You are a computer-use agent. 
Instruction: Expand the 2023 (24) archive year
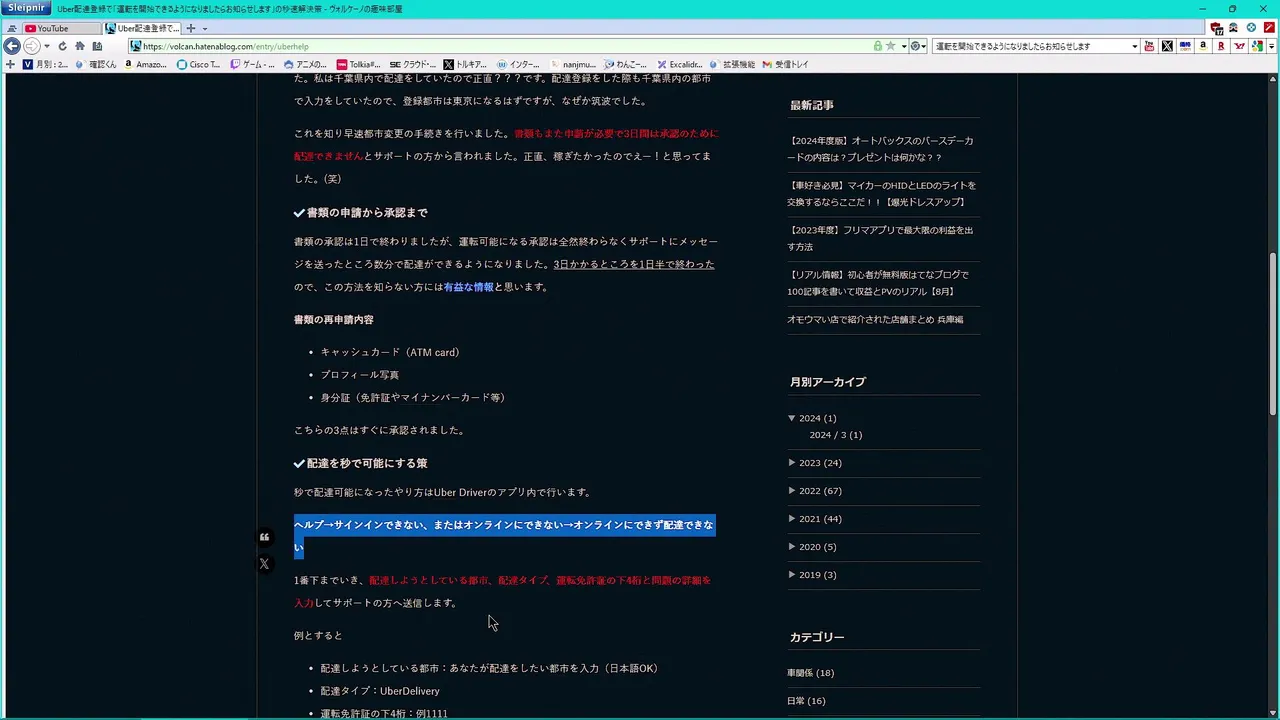click(792, 463)
